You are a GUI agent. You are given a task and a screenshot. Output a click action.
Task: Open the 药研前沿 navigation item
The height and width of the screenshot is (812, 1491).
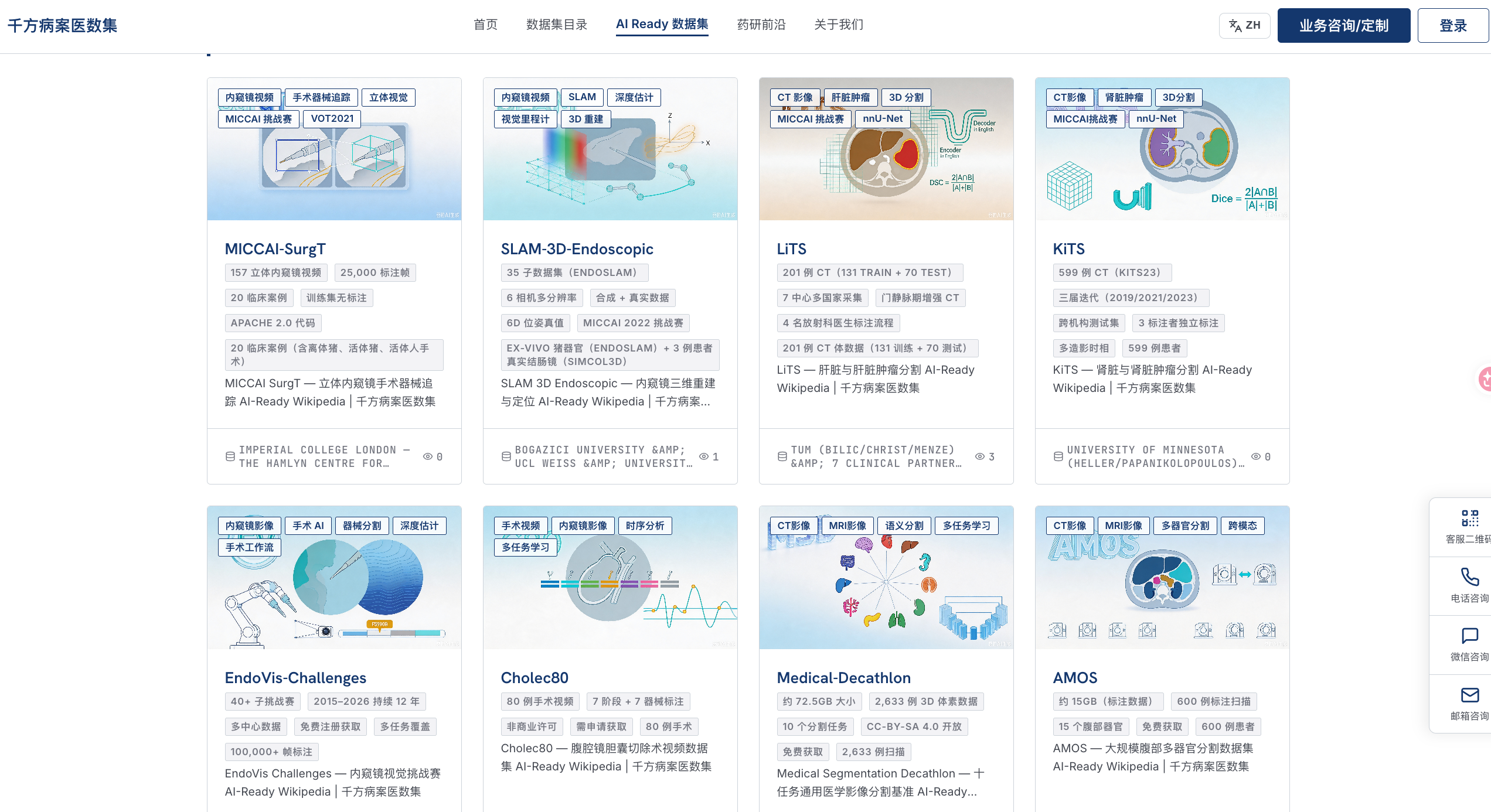(x=761, y=25)
